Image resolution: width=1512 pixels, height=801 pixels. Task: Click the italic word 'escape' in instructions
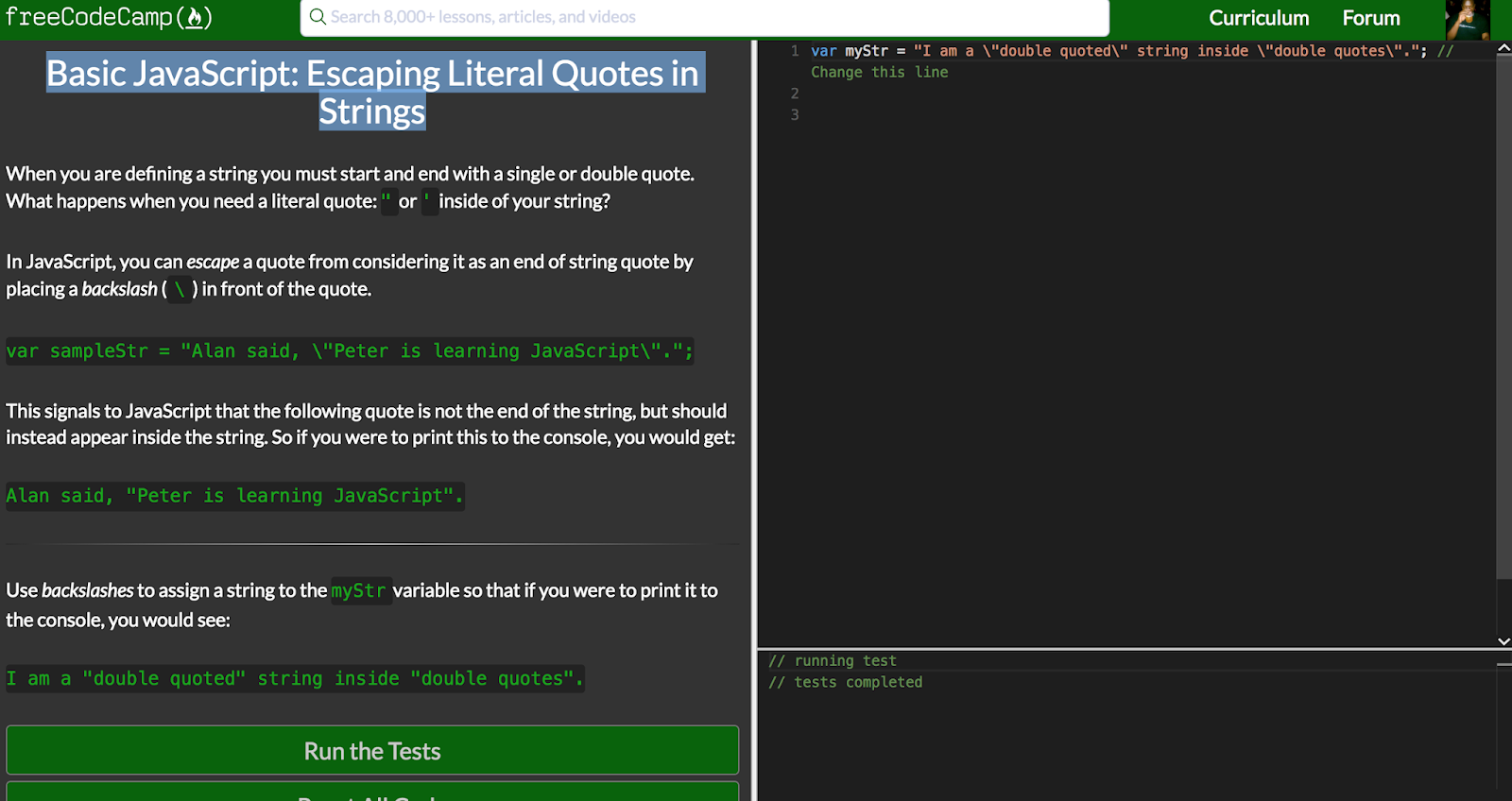pyautogui.click(x=213, y=262)
